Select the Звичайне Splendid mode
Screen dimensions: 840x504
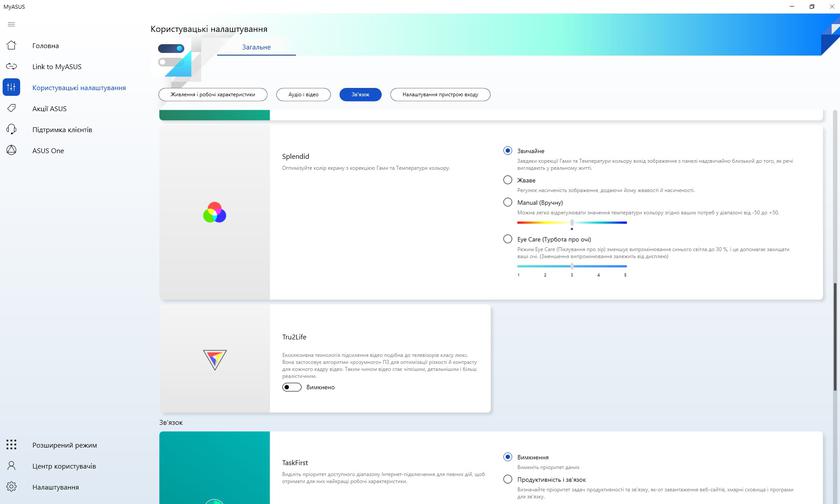(508, 151)
